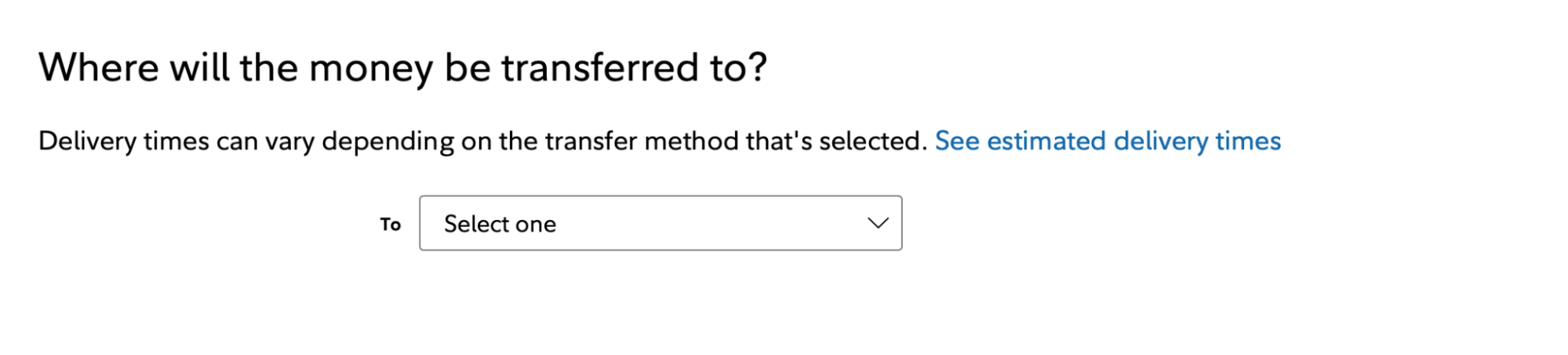
Task: Click the "To" field label
Action: pos(390,225)
